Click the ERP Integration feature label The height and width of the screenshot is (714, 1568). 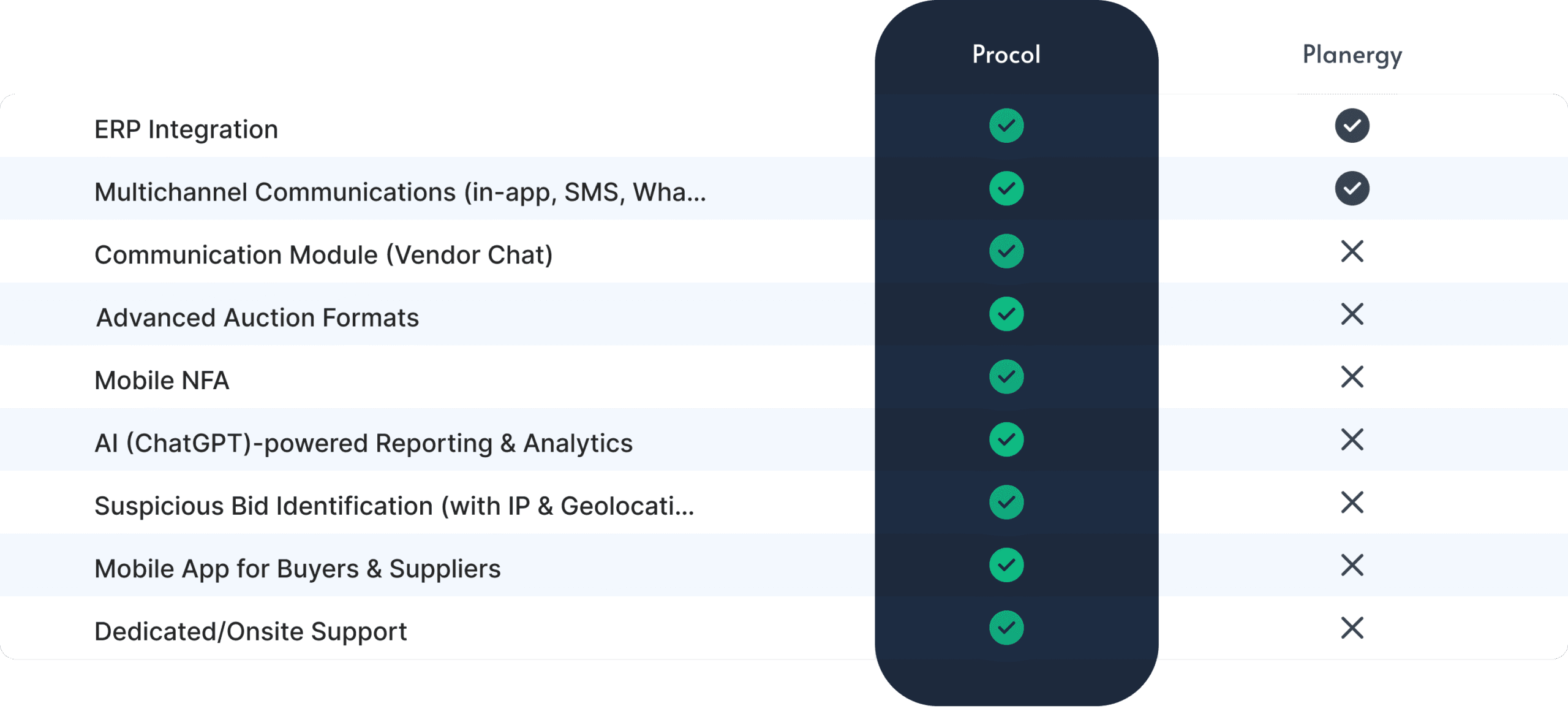[186, 129]
